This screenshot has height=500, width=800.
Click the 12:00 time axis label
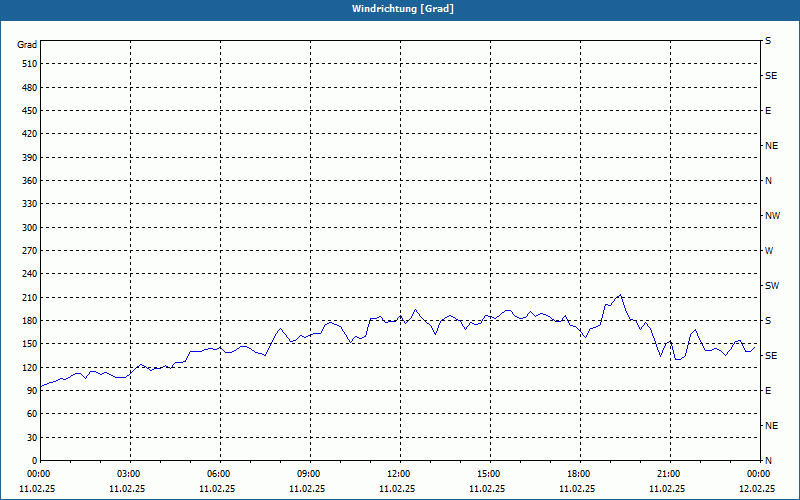pyautogui.click(x=399, y=474)
